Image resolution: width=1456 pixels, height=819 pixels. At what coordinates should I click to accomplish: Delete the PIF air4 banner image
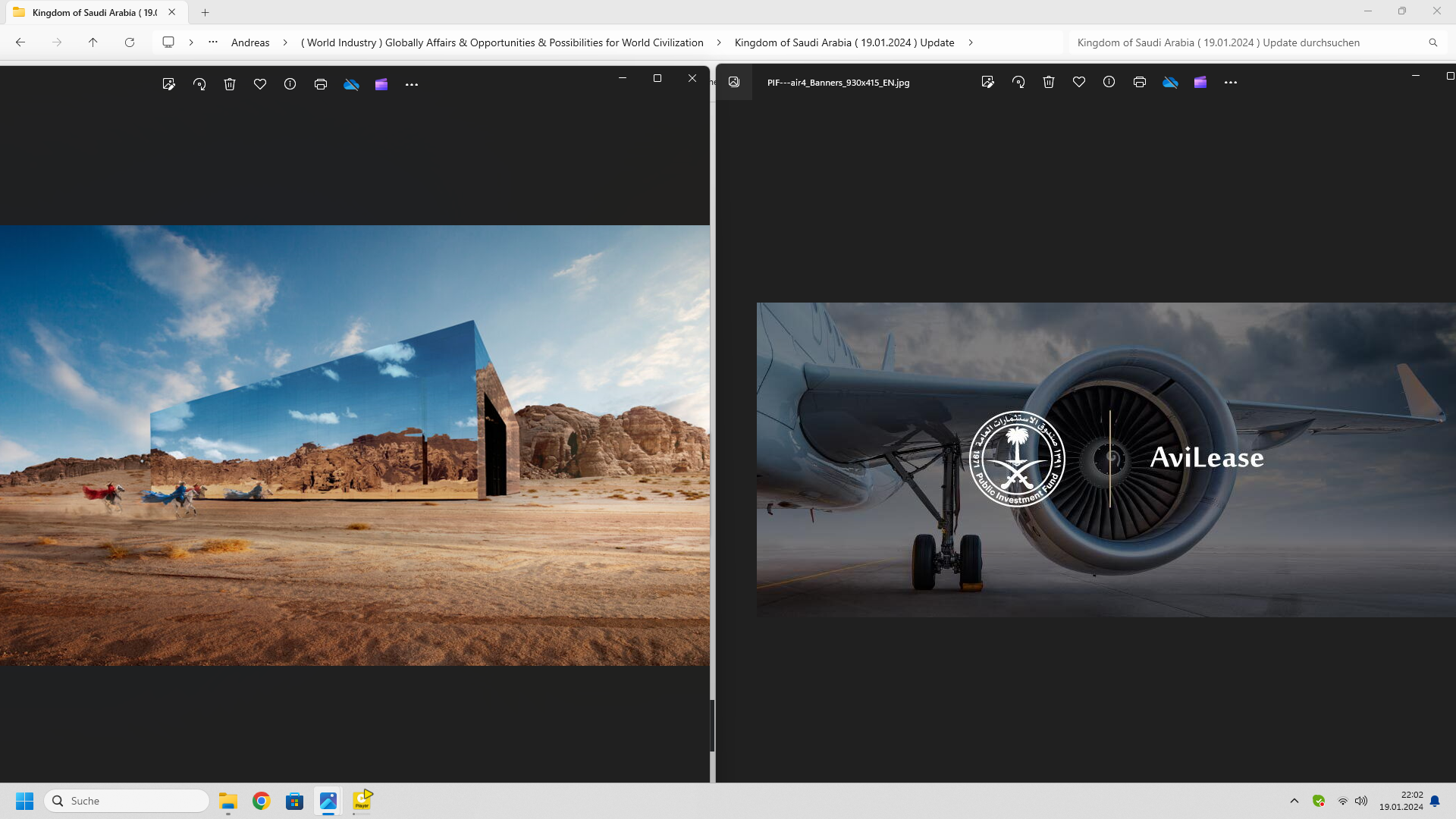coord(1049,82)
